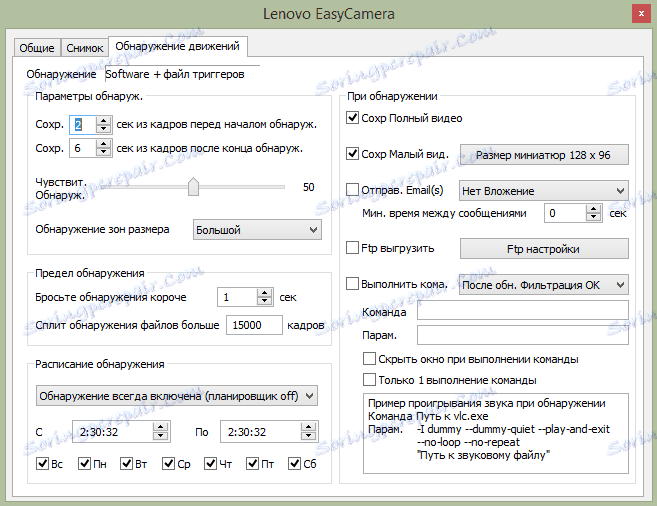Viewport: 657px width, 506px height.
Task: Click the Команда input field
Action: (523, 310)
